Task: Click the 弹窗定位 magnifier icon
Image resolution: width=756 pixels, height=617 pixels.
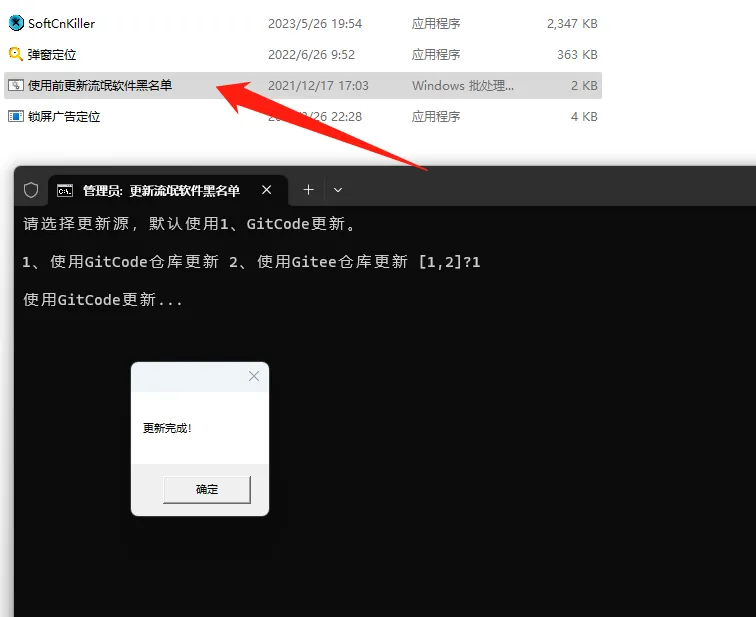Action: (x=15, y=54)
